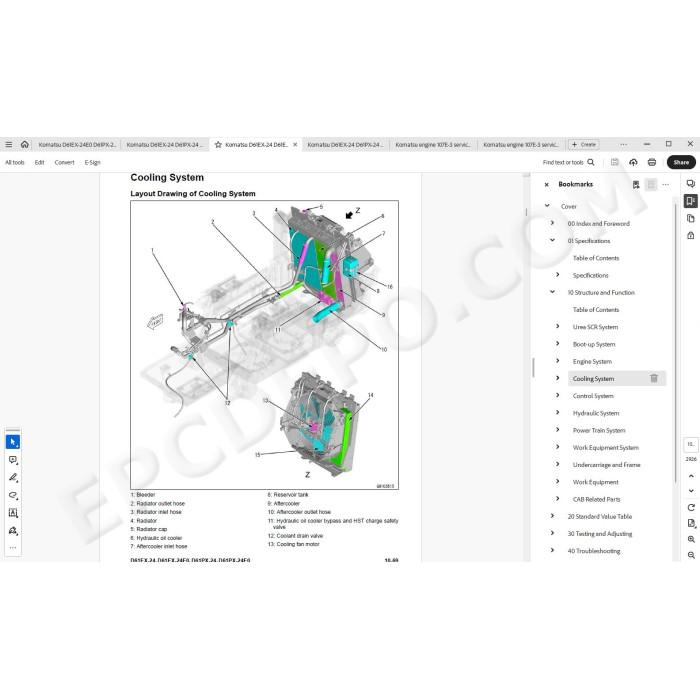Open more quick tools ellipsis
This screenshot has width=700, height=700.
click(13, 547)
